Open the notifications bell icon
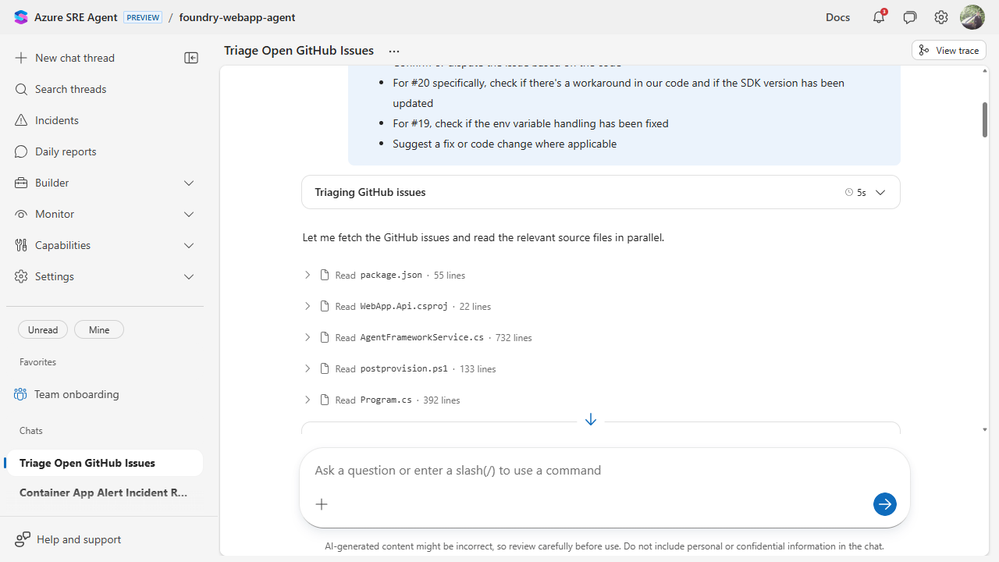 tap(879, 17)
